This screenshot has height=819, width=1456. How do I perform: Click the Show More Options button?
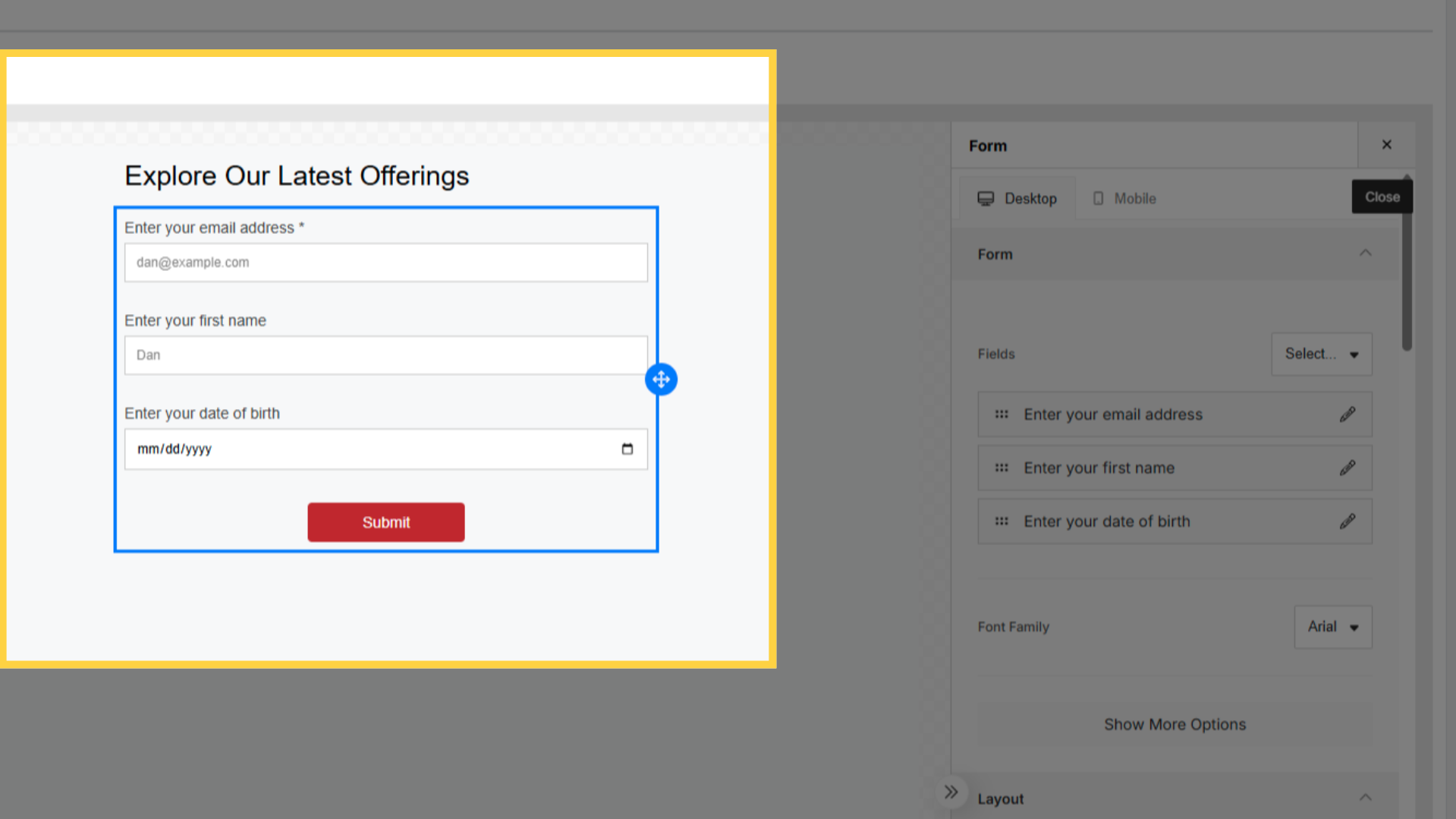[1175, 724]
